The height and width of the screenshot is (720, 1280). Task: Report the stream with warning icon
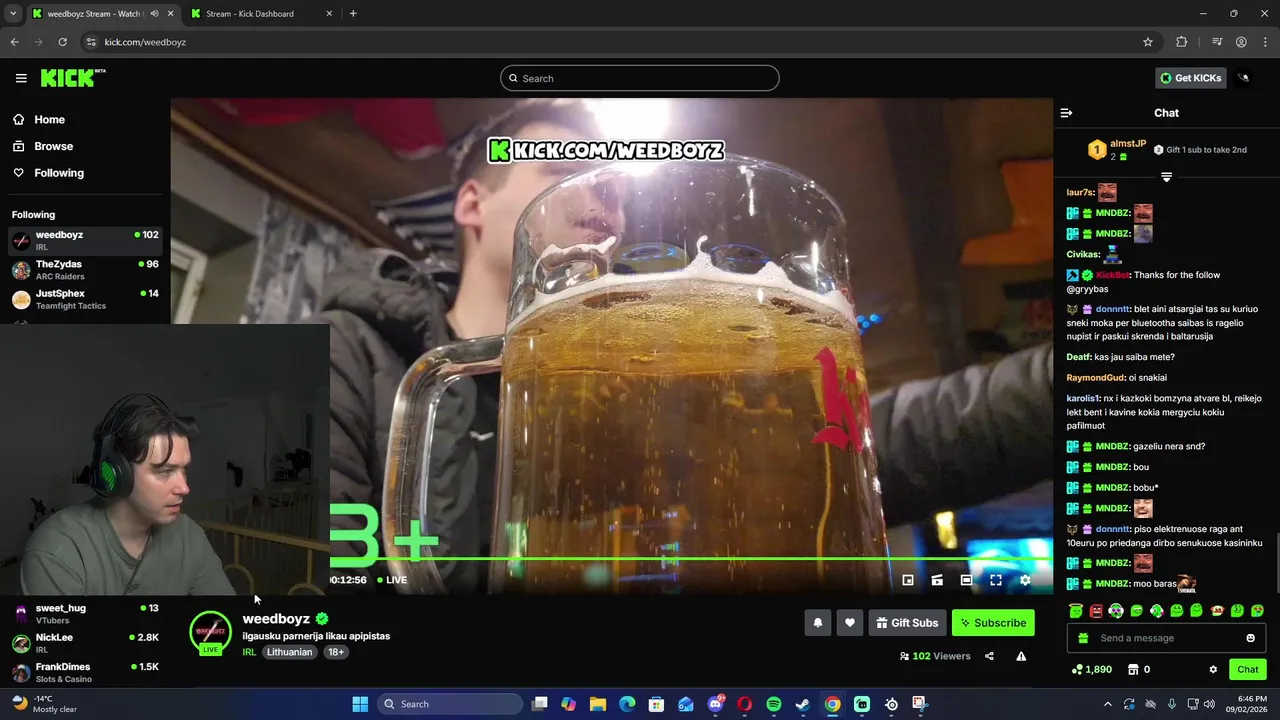pyautogui.click(x=1021, y=656)
